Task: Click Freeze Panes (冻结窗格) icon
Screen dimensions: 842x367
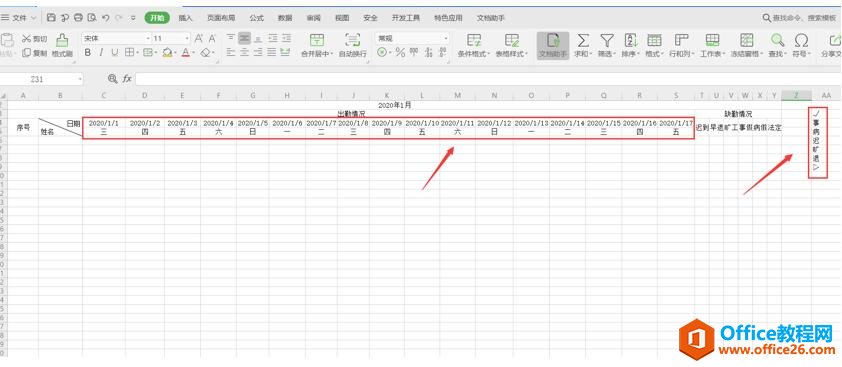Action: point(746,40)
